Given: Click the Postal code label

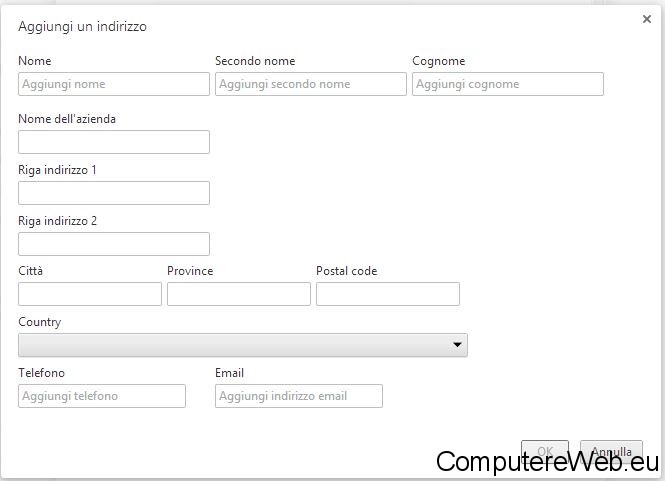Looking at the screenshot, I should tap(346, 271).
